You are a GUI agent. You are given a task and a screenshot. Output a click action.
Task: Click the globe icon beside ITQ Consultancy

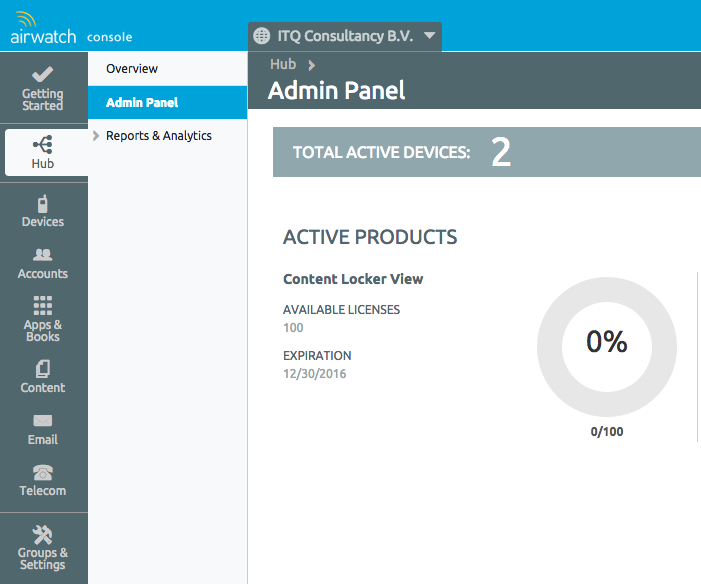tap(262, 36)
